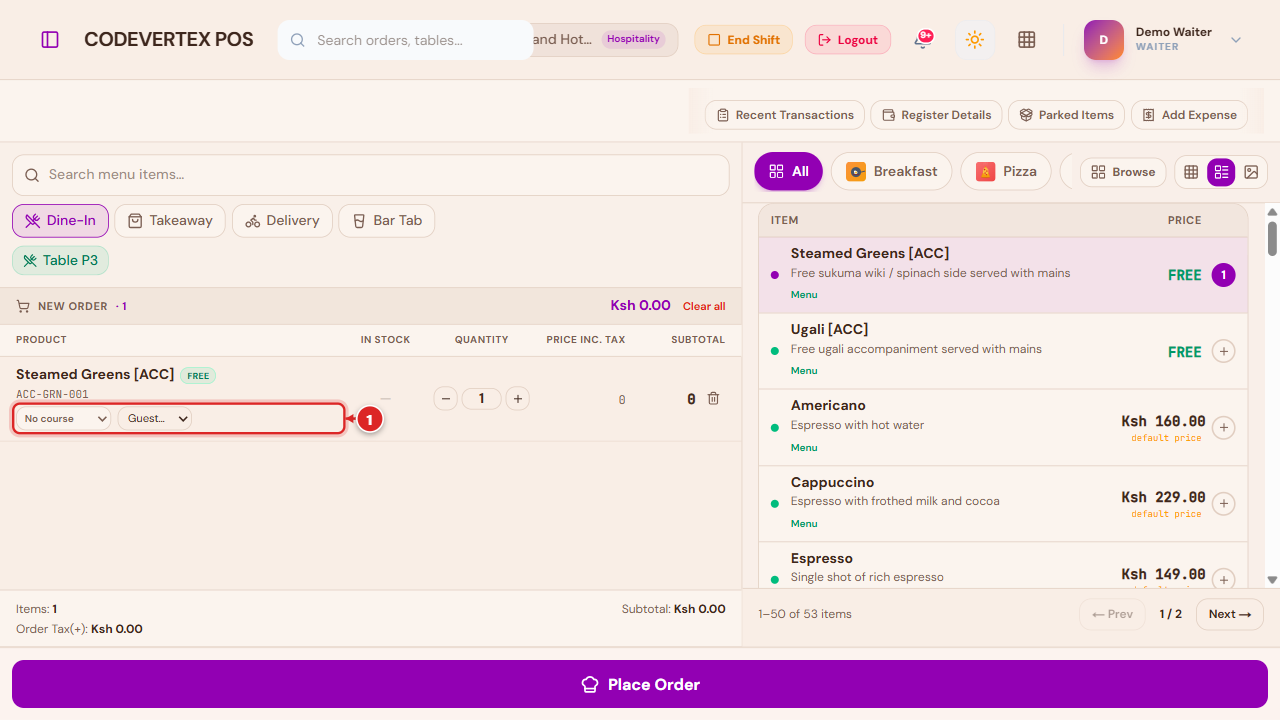
Task: Add Cappuccino to the order
Action: click(x=1223, y=504)
